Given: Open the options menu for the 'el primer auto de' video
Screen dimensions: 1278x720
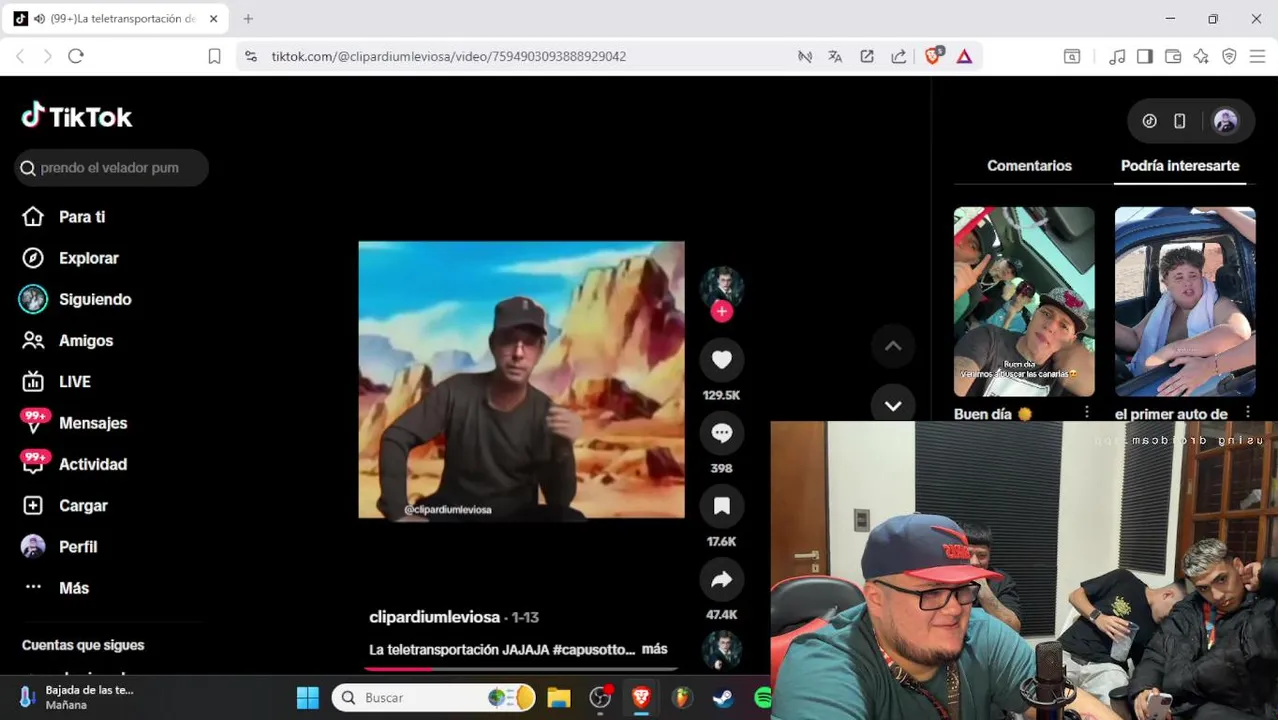Looking at the screenshot, I should tap(1247, 412).
